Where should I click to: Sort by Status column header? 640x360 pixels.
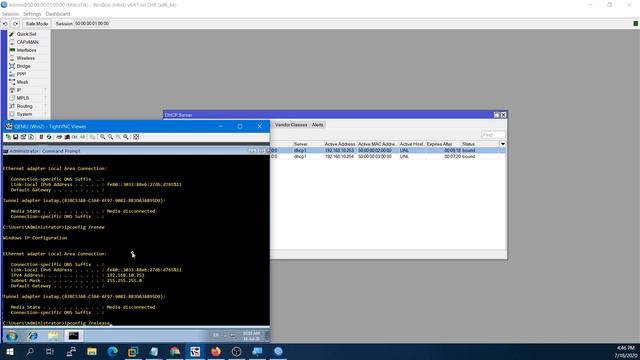click(x=480, y=144)
